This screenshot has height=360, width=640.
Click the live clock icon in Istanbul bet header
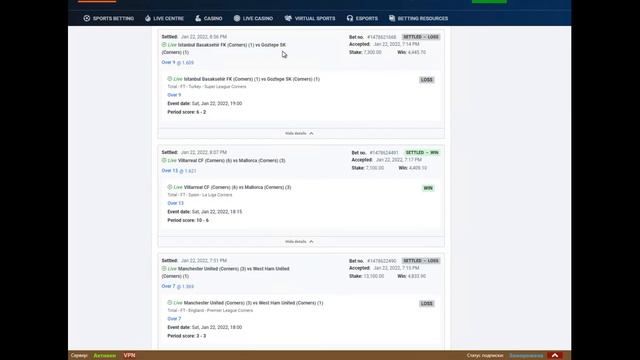[x=164, y=44]
